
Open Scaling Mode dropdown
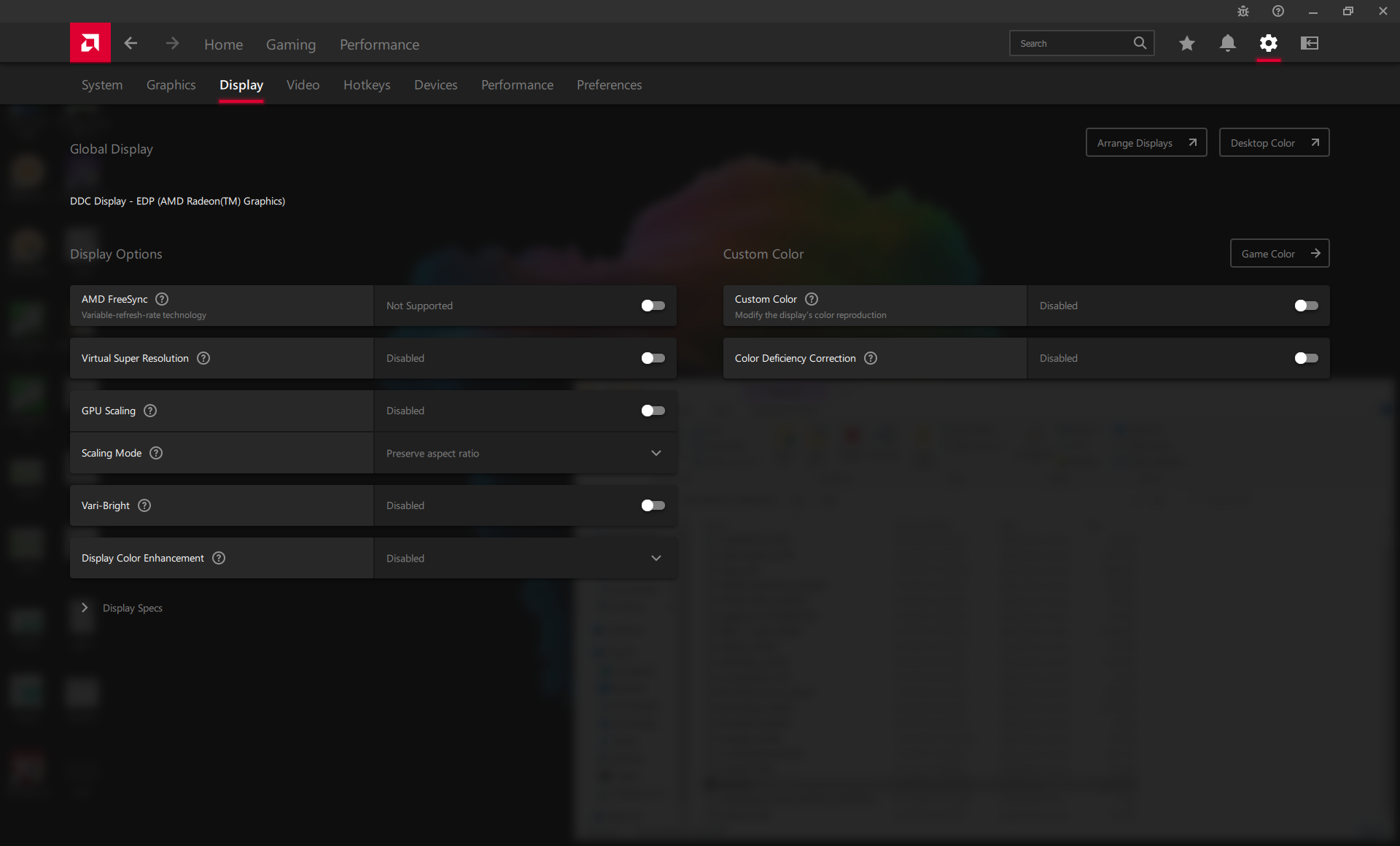525,453
